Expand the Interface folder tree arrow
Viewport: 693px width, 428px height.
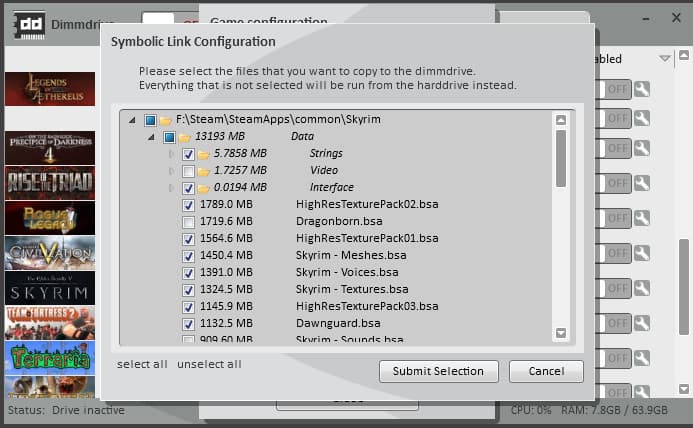(x=171, y=187)
